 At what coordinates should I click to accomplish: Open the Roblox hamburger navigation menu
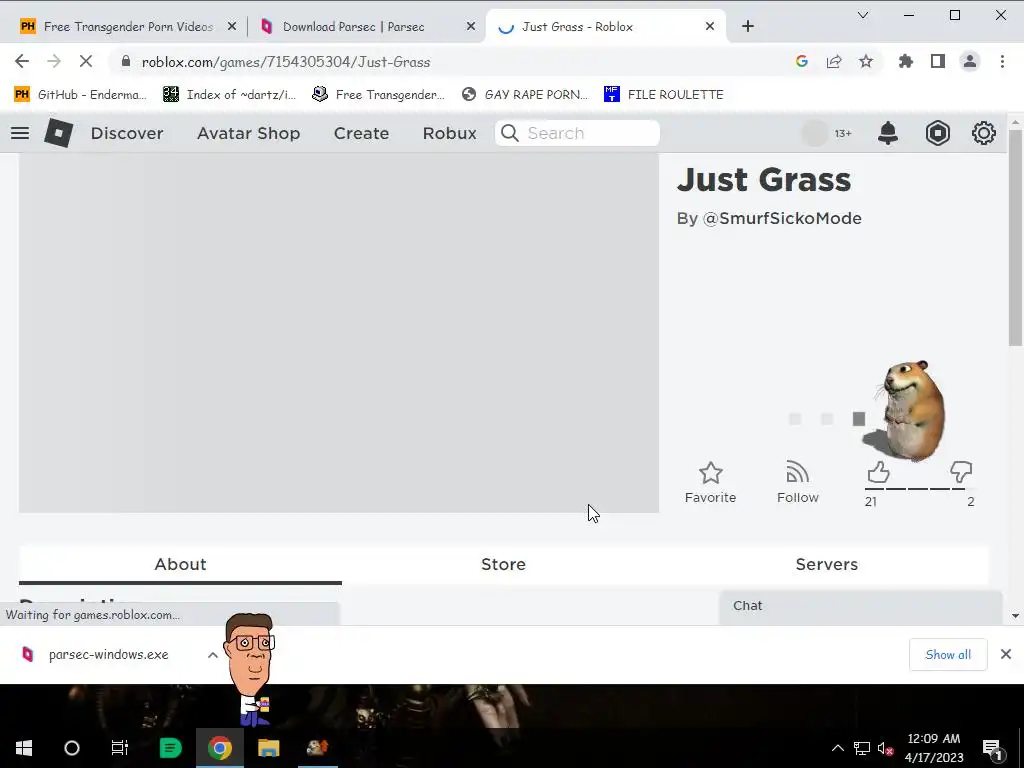(x=20, y=133)
